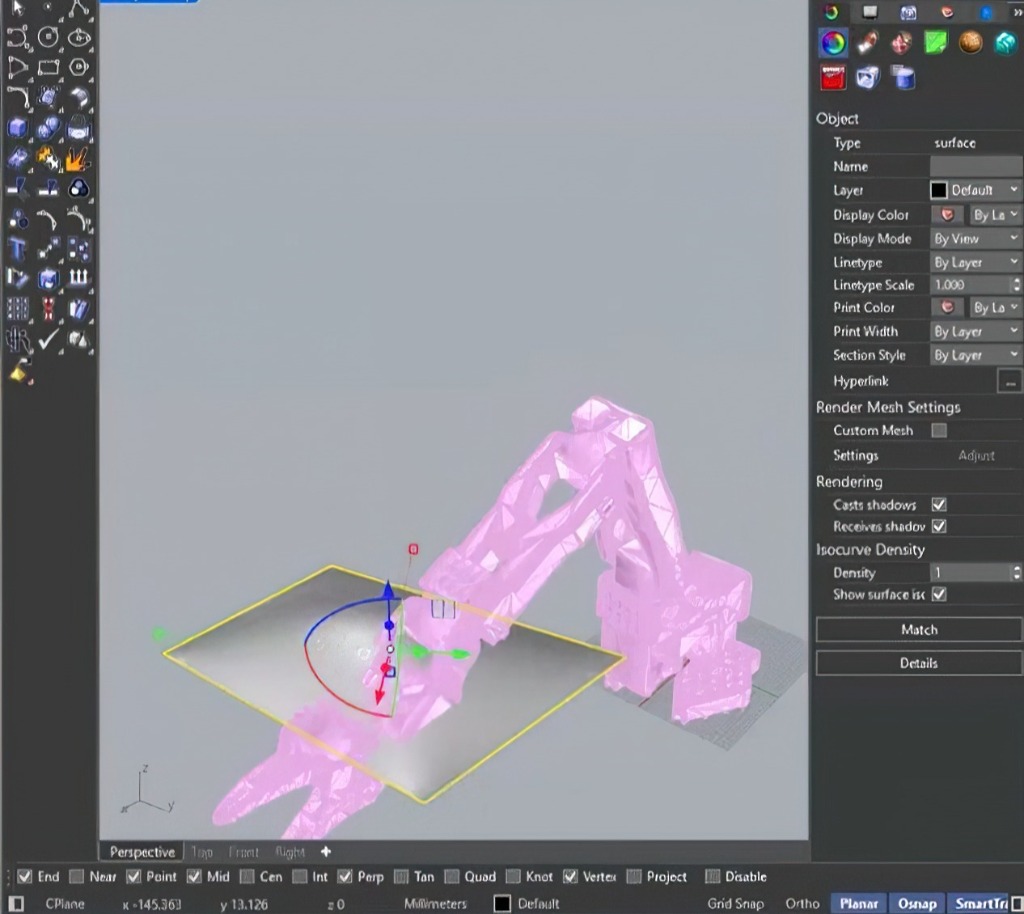The width and height of the screenshot is (1024, 914).
Task: Select the Text object tool
Action: click(x=18, y=248)
